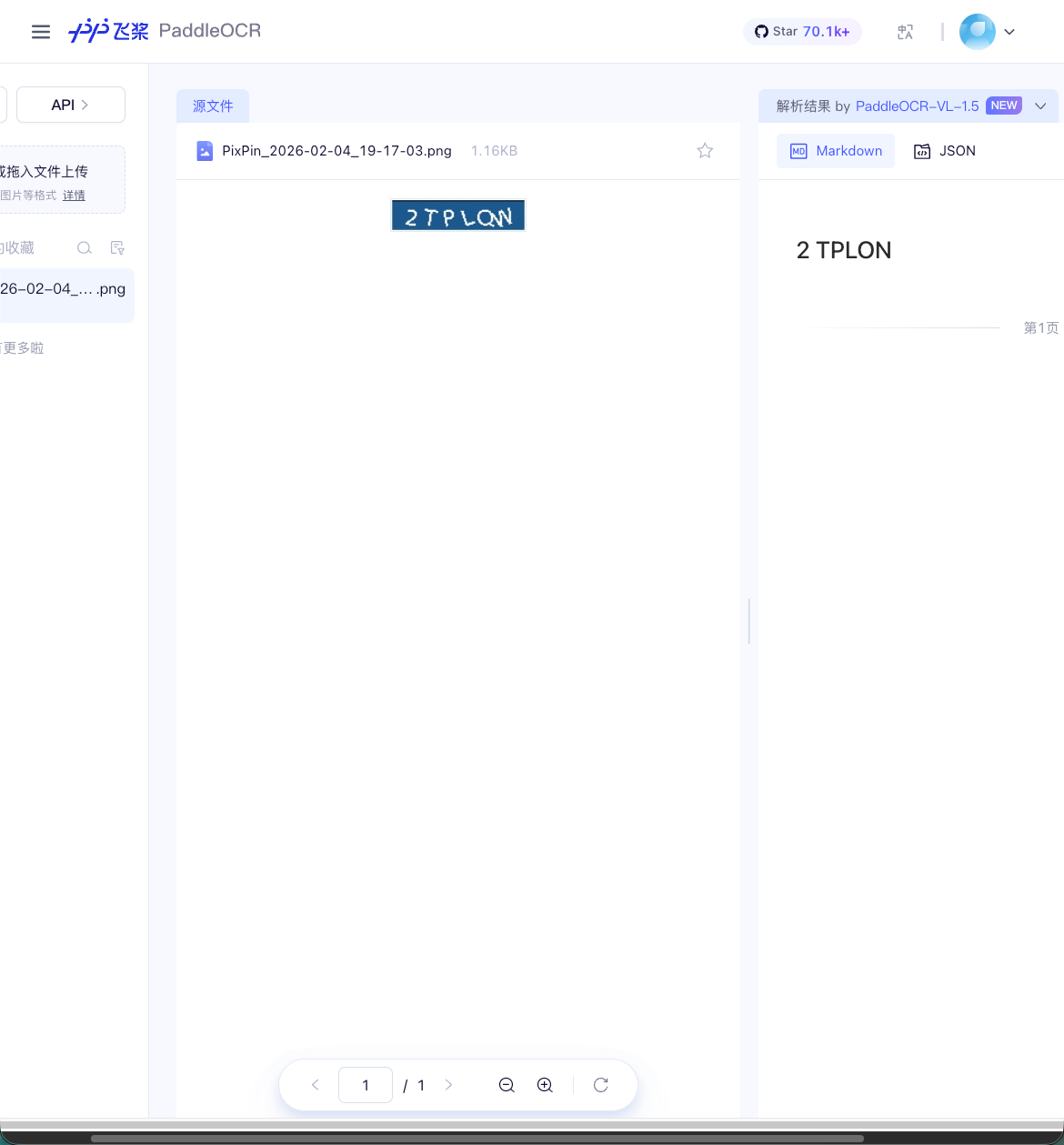Switch to JSON result tab
The image size is (1064, 1145).
[x=945, y=151]
